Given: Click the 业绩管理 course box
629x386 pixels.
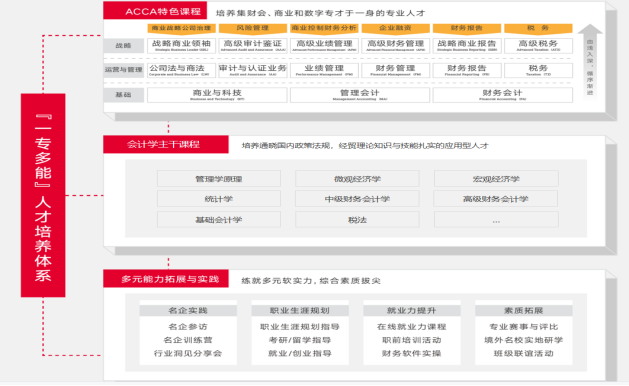Looking at the screenshot, I should tap(324, 70).
